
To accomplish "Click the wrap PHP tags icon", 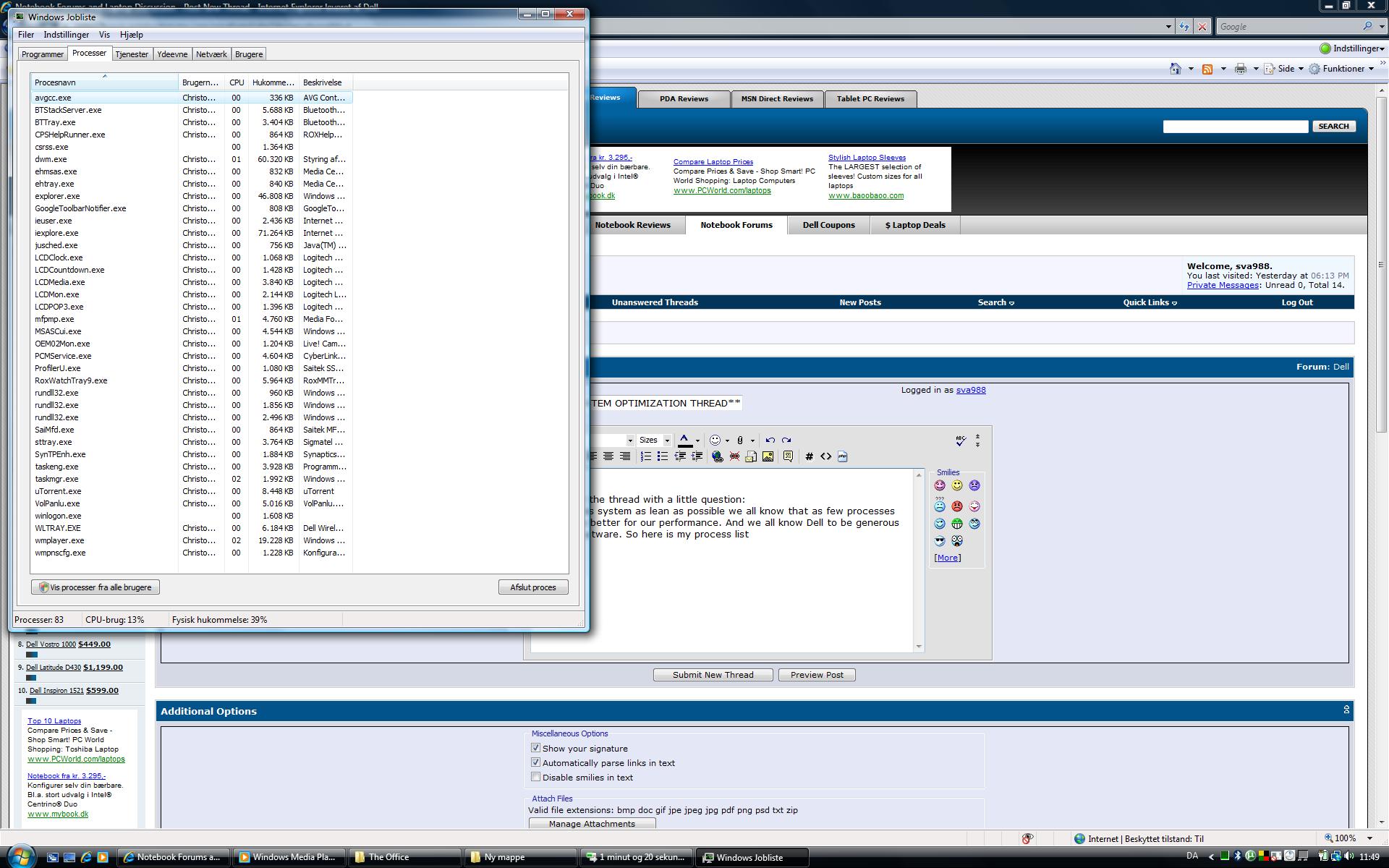I will pos(842,456).
